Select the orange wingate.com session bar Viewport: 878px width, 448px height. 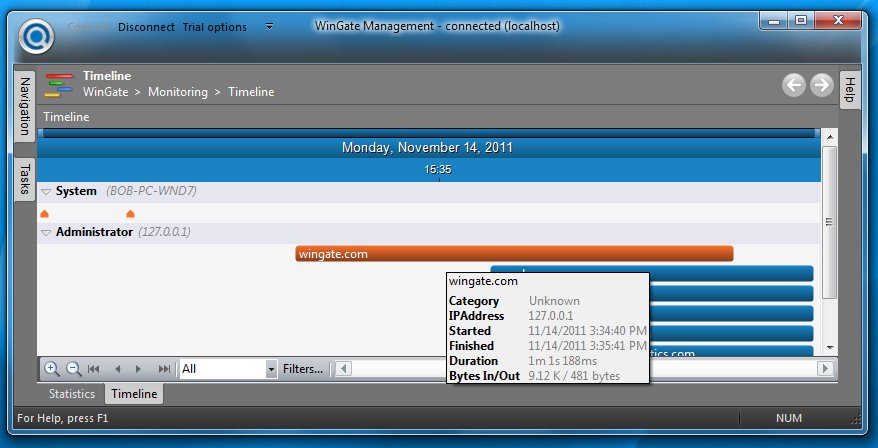click(x=514, y=254)
